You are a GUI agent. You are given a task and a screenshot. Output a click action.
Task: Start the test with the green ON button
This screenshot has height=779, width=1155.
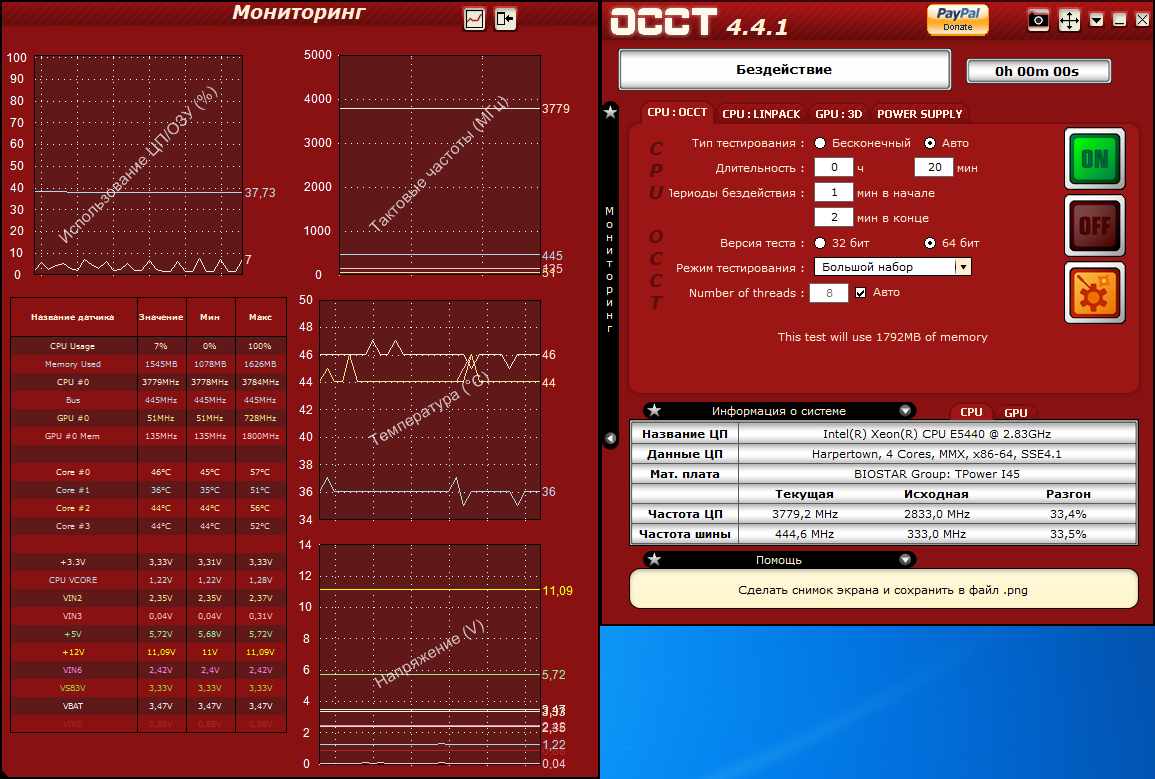1095,159
